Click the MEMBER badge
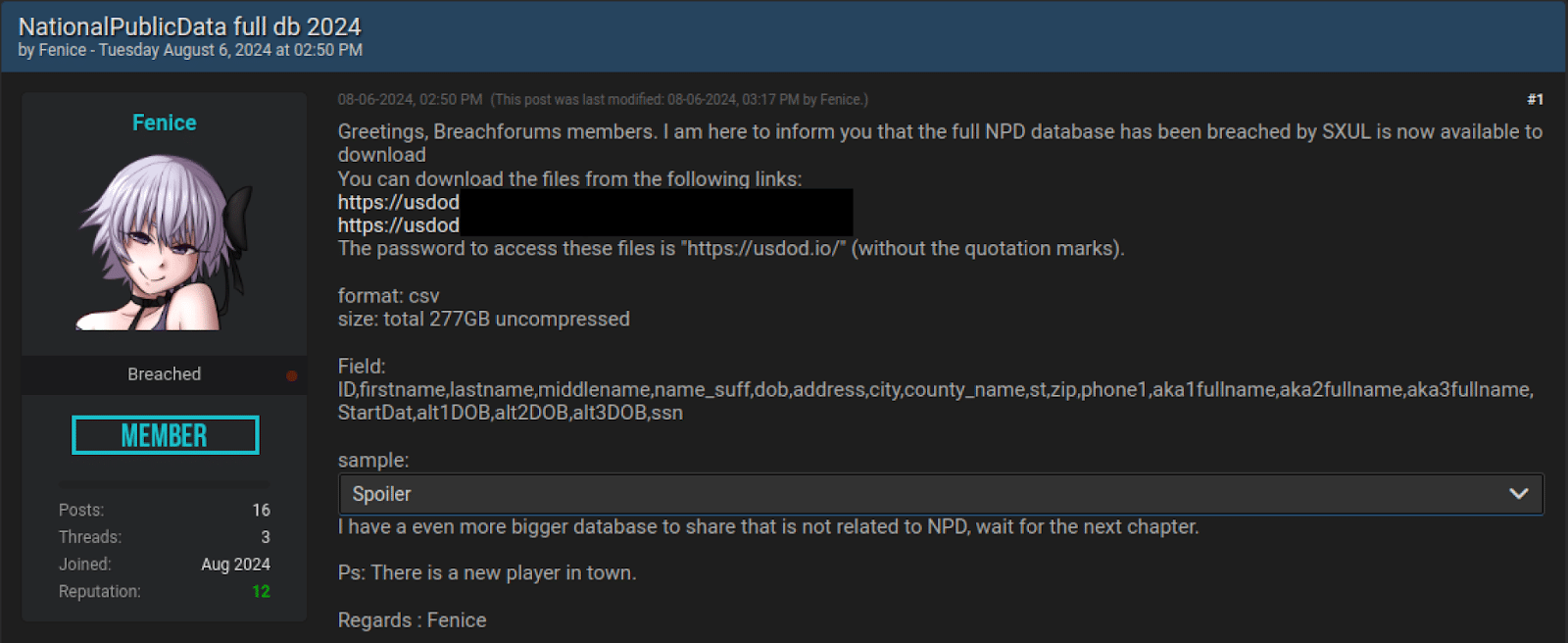 (x=165, y=434)
